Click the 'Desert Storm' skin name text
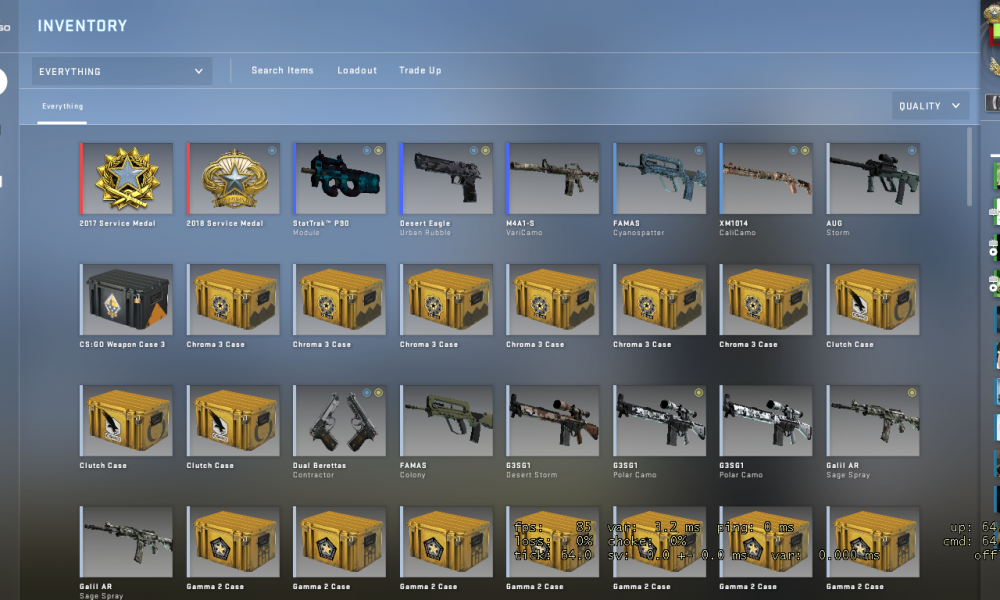The width and height of the screenshot is (1000, 600). [x=532, y=475]
